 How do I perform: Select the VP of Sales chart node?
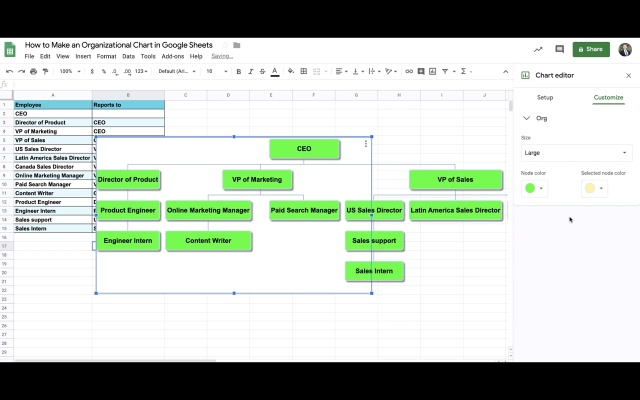(455, 180)
